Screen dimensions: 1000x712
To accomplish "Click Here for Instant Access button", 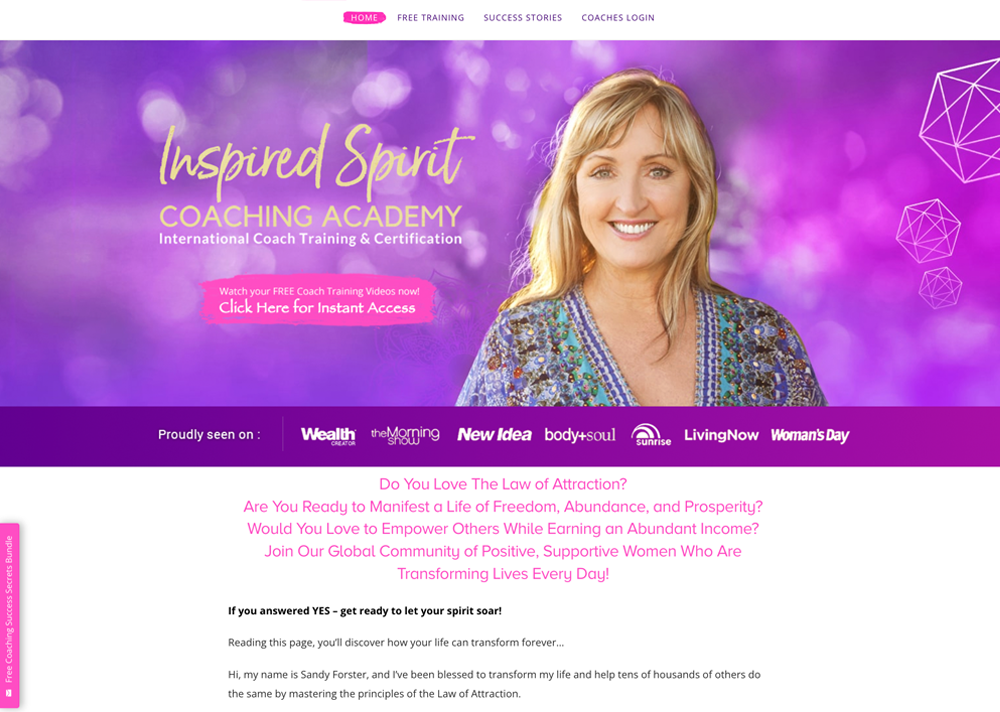I will pos(318,300).
